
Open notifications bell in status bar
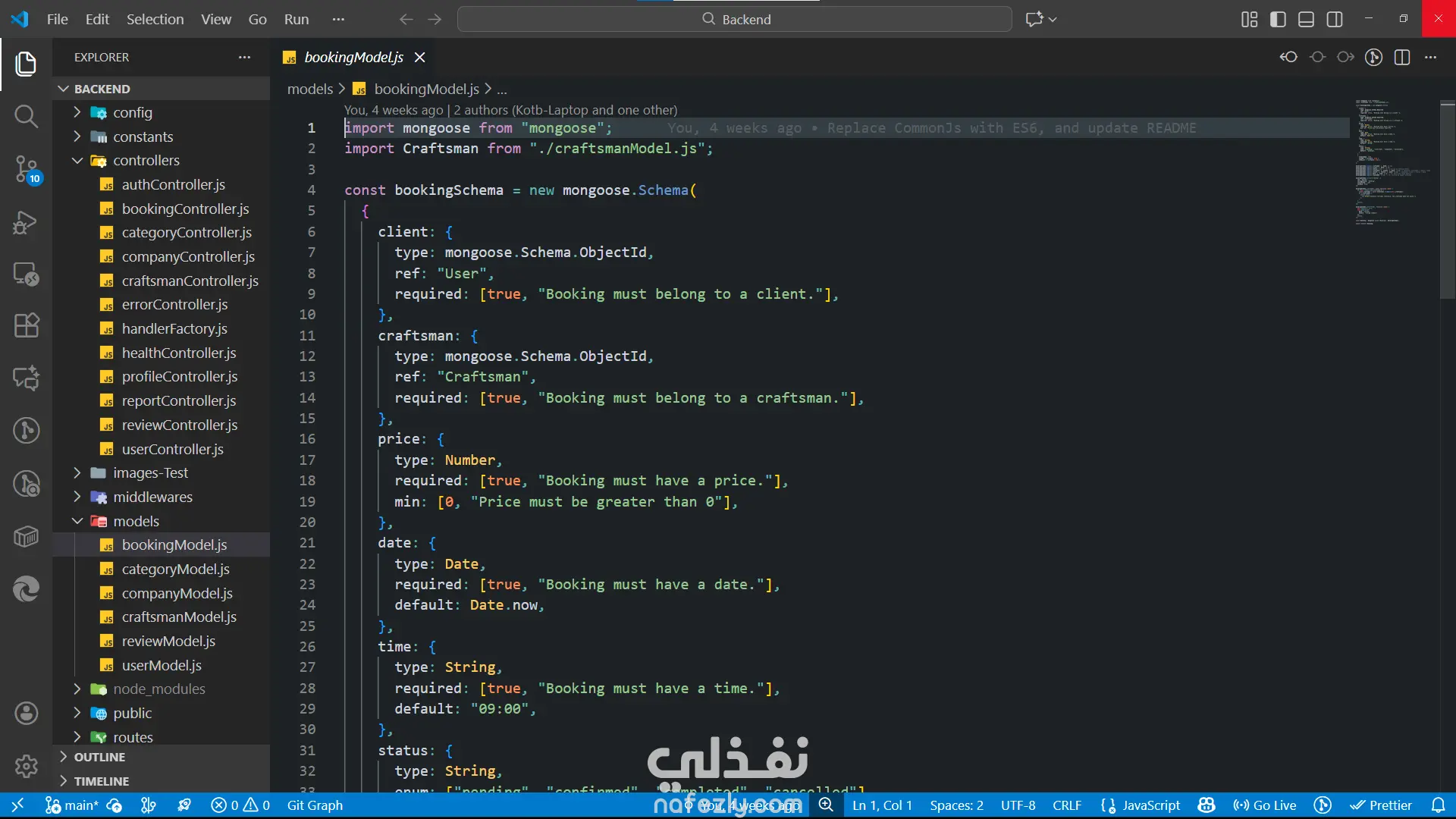pyautogui.click(x=1438, y=805)
